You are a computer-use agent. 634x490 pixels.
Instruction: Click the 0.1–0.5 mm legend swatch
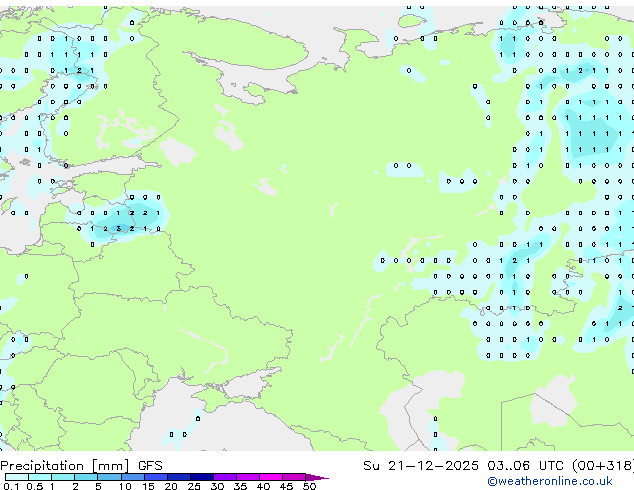pos(17,477)
